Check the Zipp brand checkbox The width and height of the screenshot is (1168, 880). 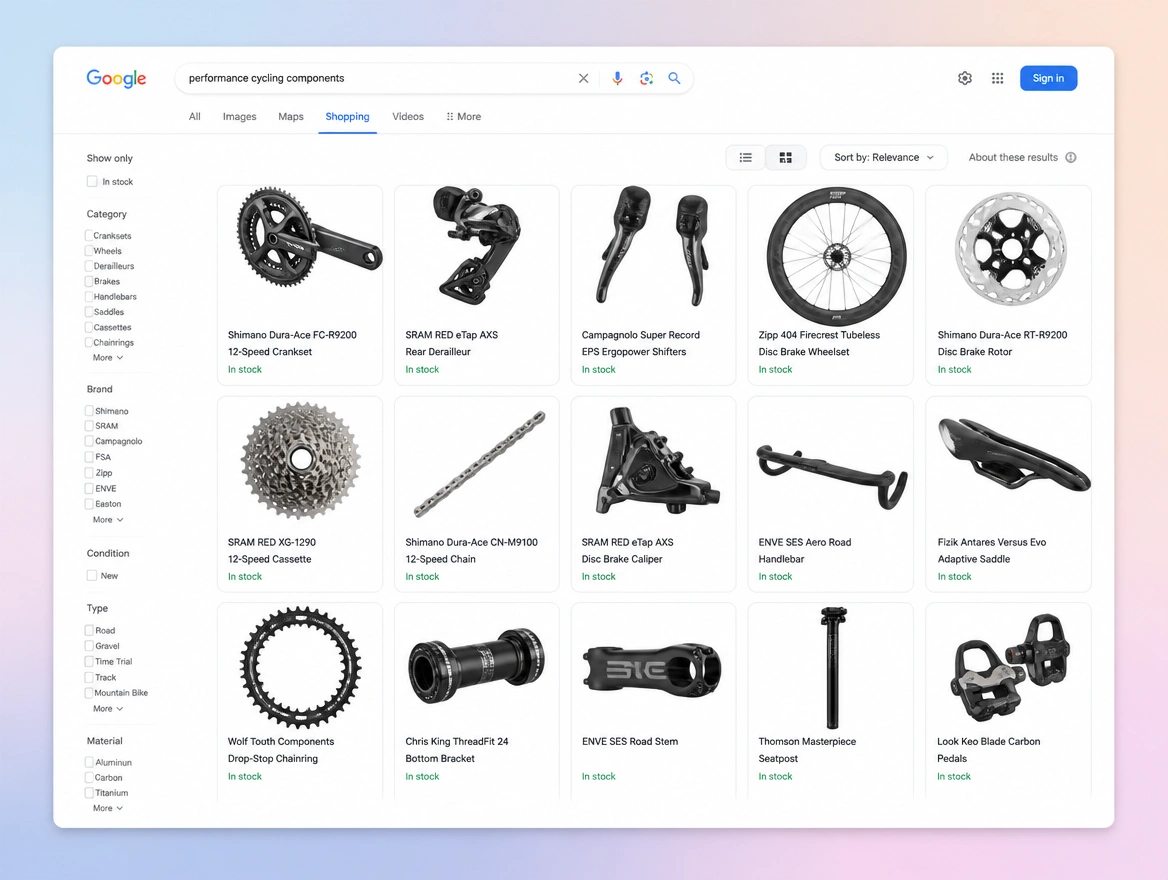point(89,472)
